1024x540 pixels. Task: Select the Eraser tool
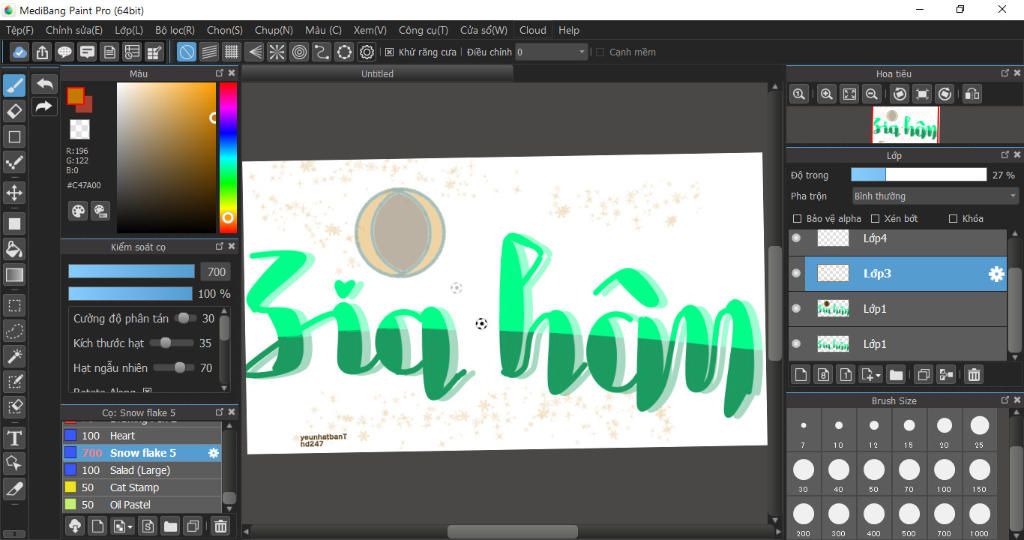pyautogui.click(x=14, y=111)
